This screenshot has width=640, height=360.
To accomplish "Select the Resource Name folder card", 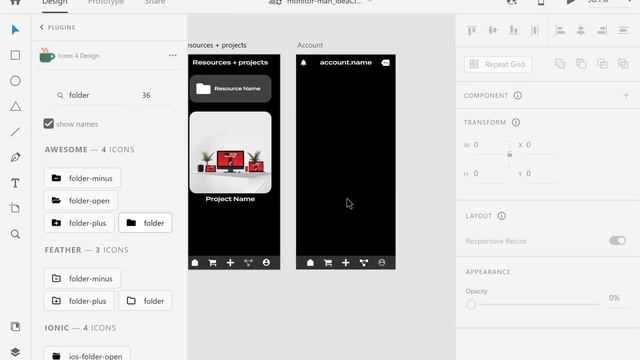I will [x=230, y=89].
